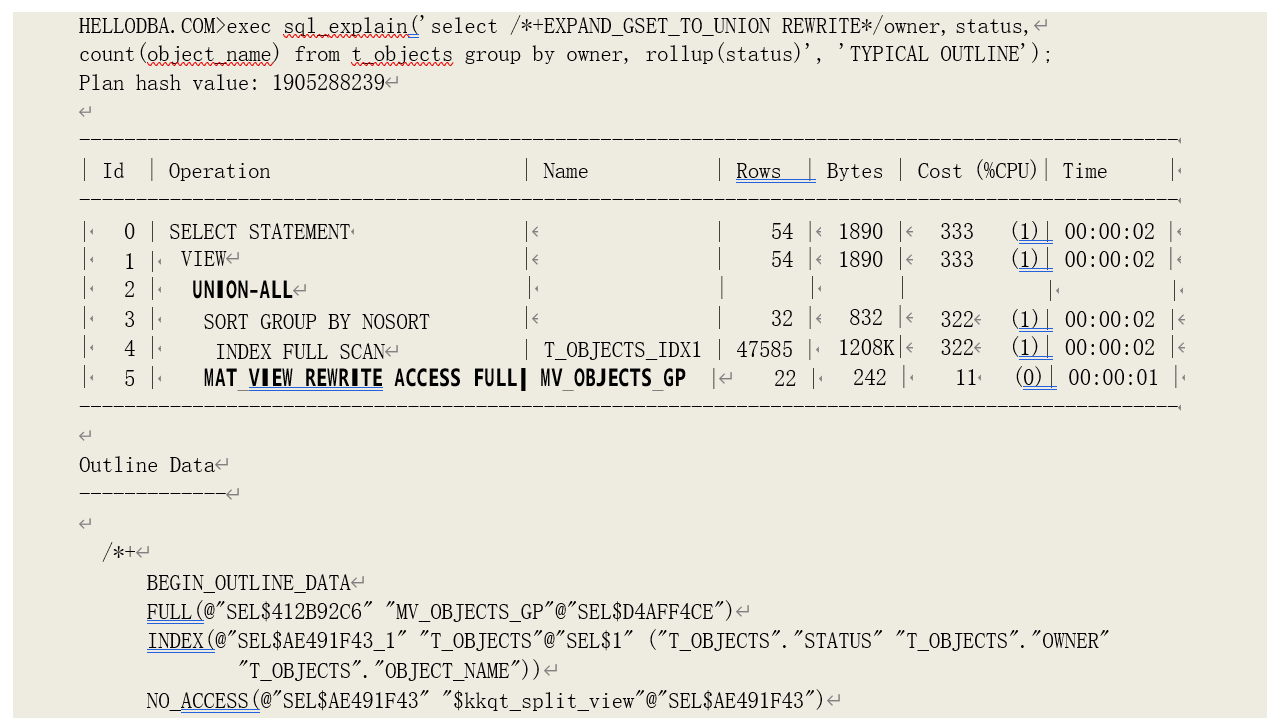Click the SORT GROUP BY NOSORT operation
The height and width of the screenshot is (726, 1274).
tap(316, 322)
